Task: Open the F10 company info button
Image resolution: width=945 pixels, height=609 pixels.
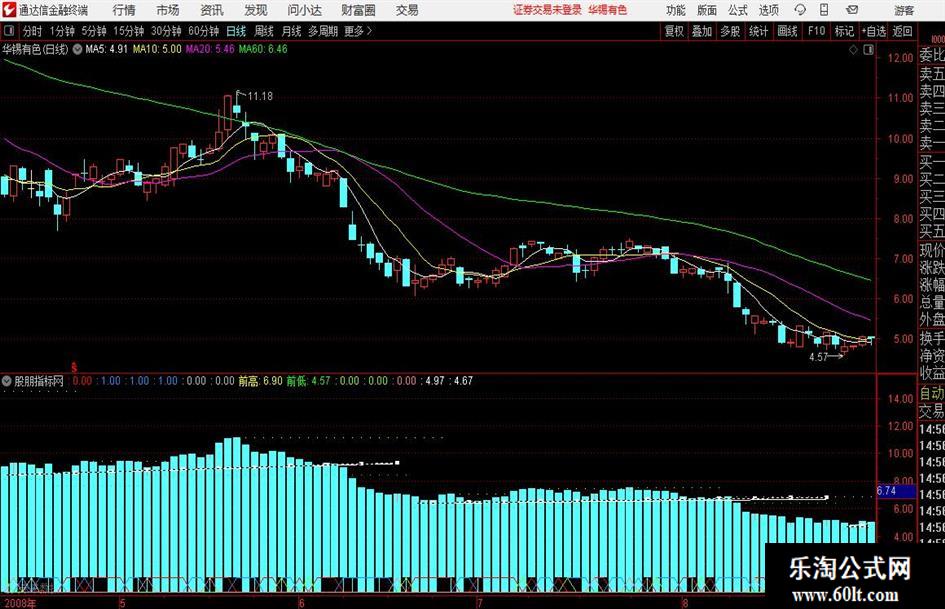Action: [x=817, y=31]
